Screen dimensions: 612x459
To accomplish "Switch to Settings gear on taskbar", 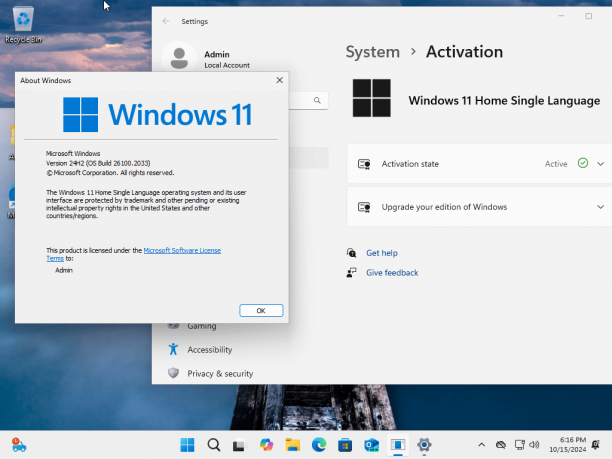I will click(x=424, y=445).
